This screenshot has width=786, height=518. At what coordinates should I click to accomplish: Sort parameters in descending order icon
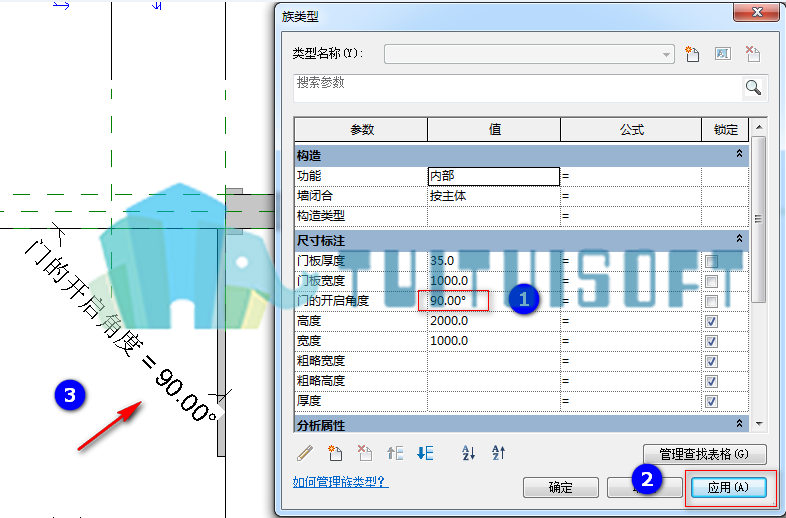[498, 453]
